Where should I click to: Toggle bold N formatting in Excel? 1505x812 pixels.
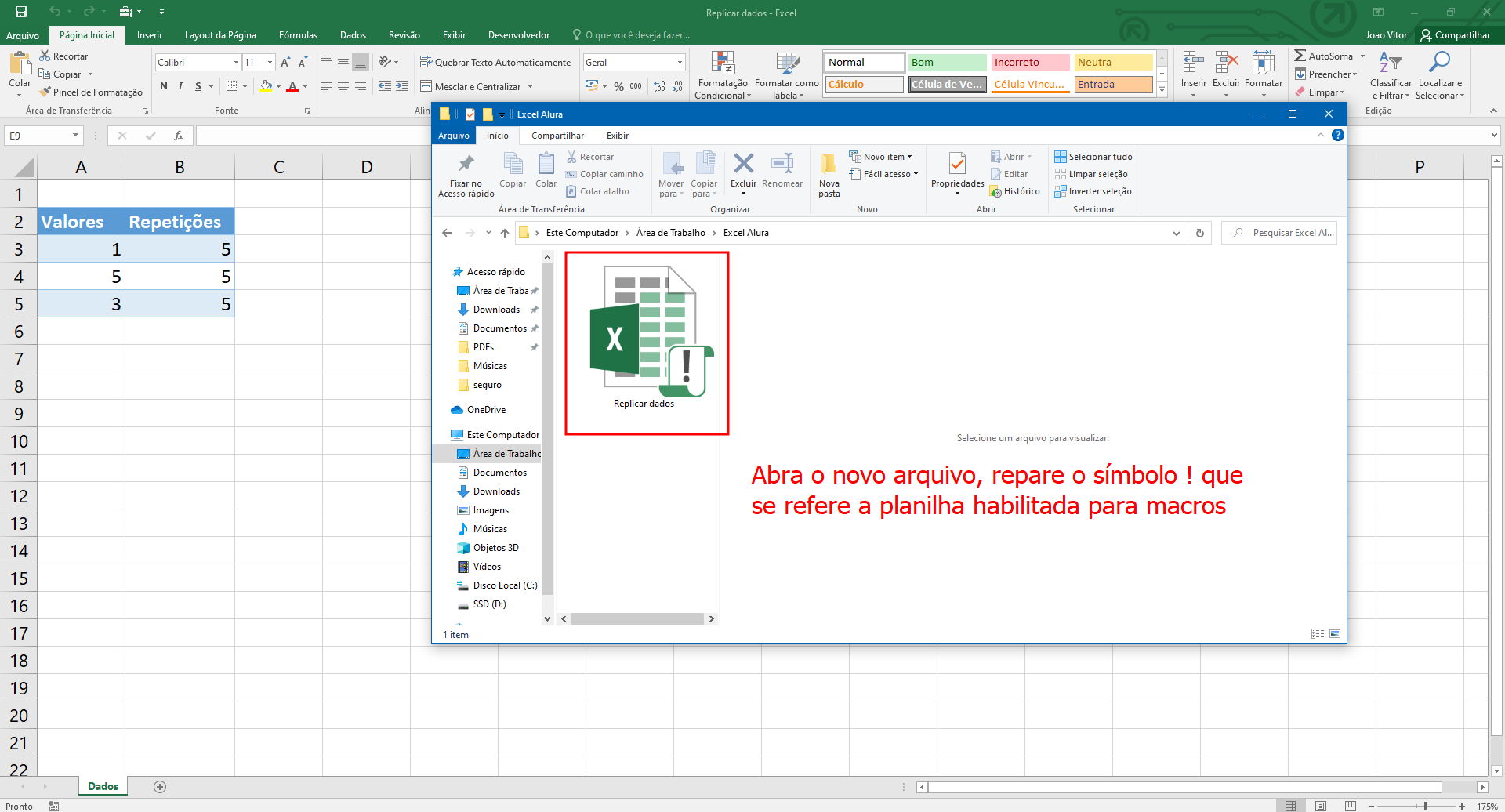pyautogui.click(x=164, y=86)
